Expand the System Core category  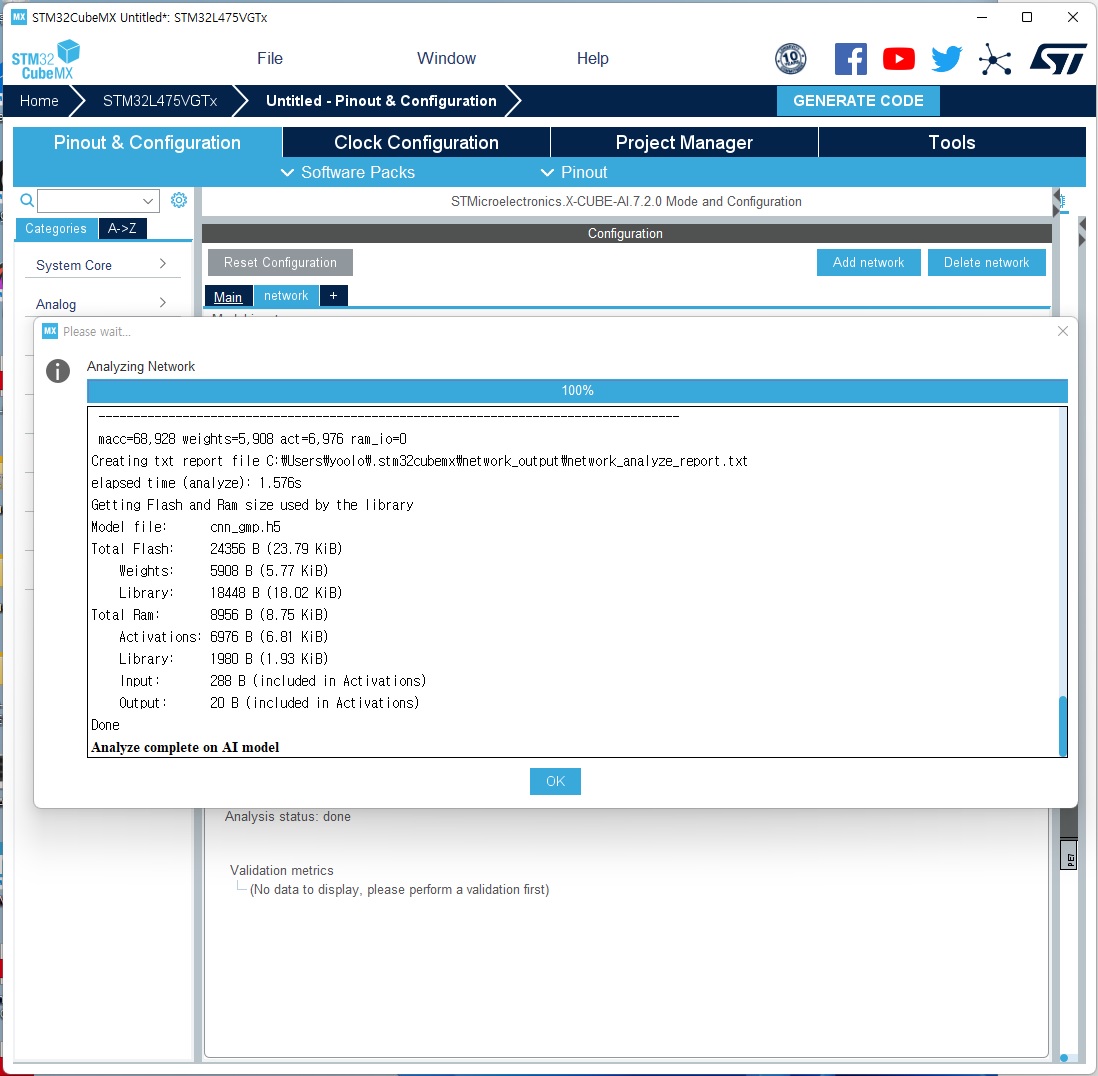coord(102,265)
